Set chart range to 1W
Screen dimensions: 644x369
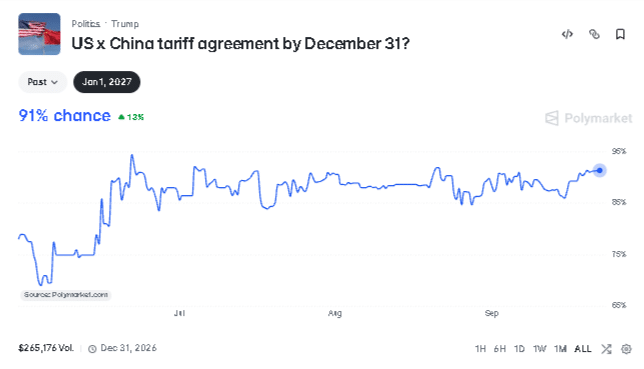539,349
